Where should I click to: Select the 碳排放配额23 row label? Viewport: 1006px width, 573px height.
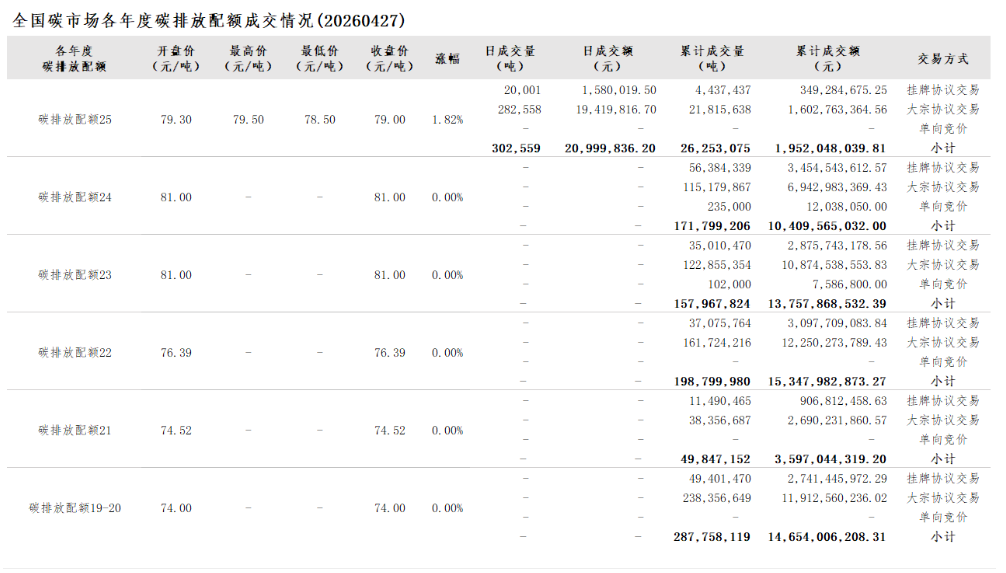click(75, 275)
